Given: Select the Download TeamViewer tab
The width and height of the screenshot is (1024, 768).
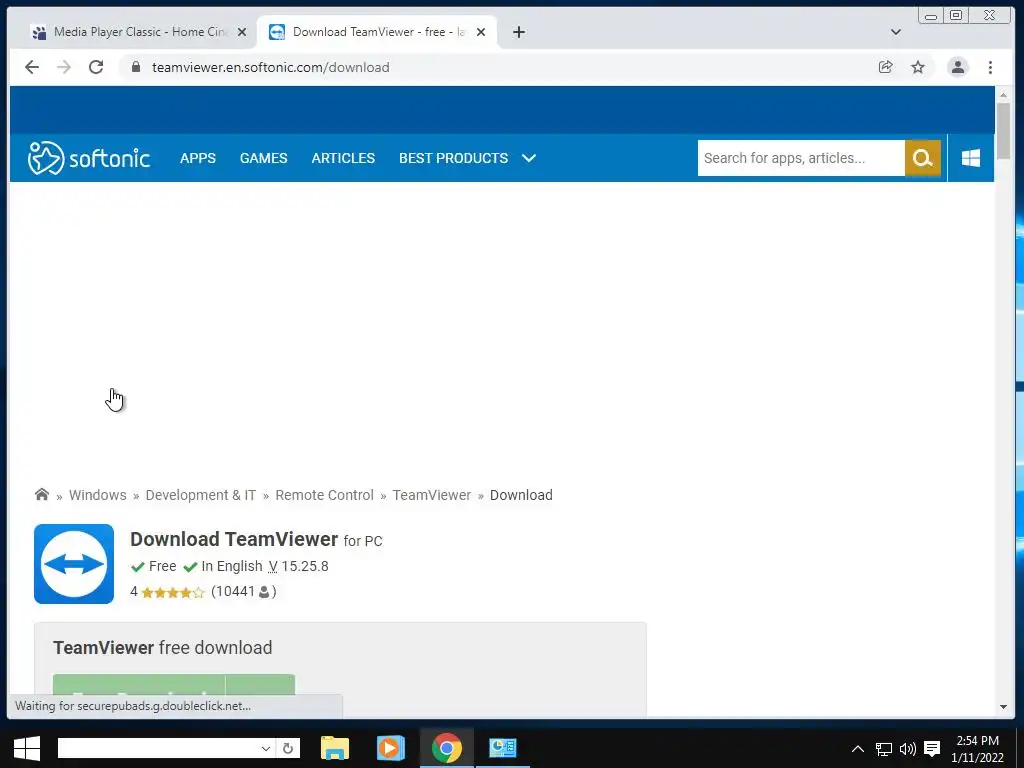Looking at the screenshot, I should pyautogui.click(x=377, y=32).
